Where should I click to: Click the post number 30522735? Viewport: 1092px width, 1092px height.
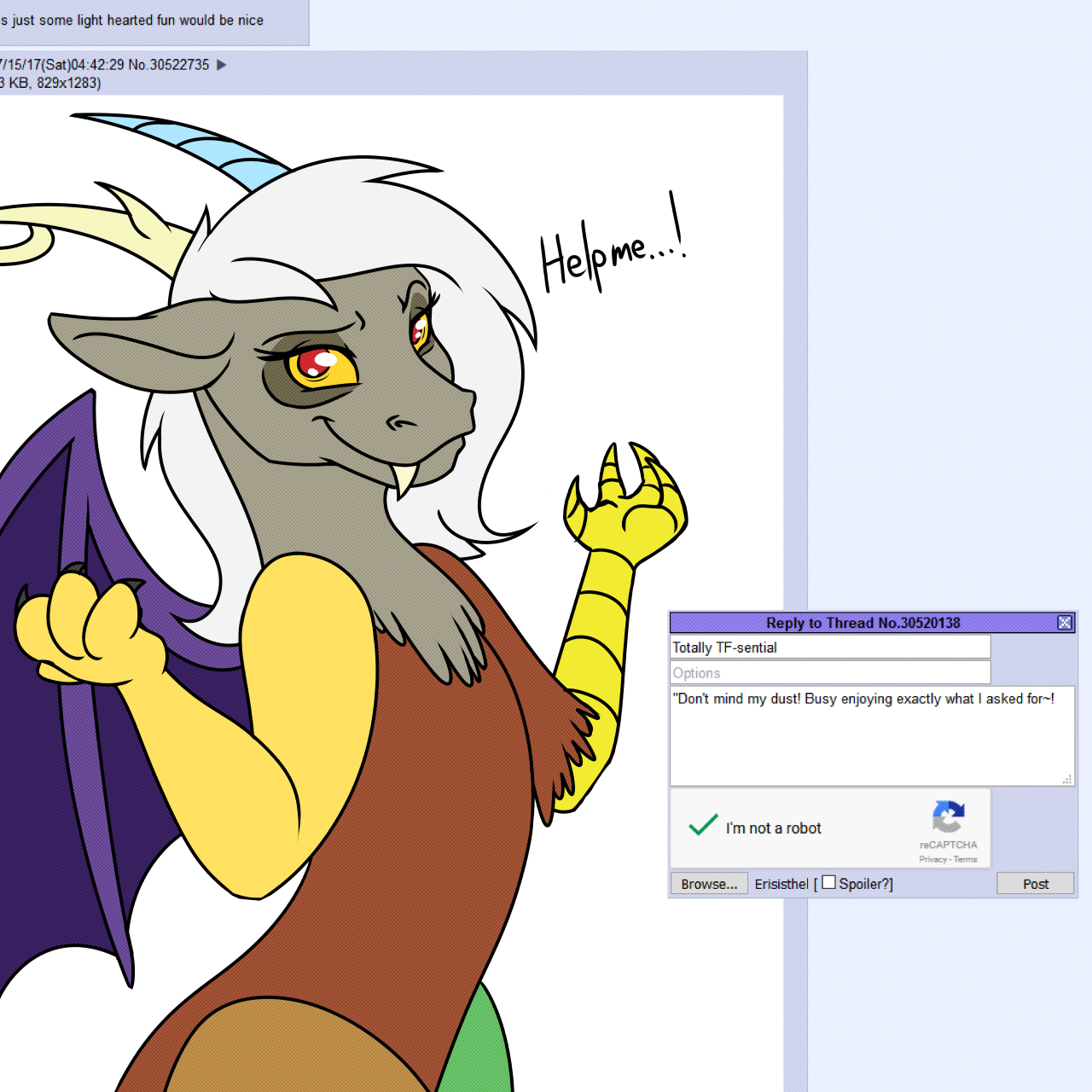pos(179,65)
